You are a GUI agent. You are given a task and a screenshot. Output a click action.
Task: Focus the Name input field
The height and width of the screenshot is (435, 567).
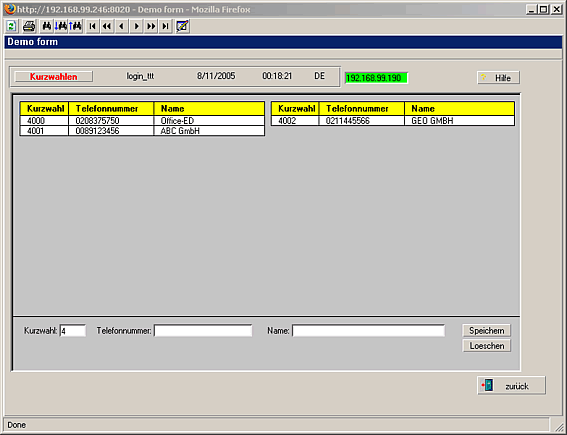coord(368,330)
